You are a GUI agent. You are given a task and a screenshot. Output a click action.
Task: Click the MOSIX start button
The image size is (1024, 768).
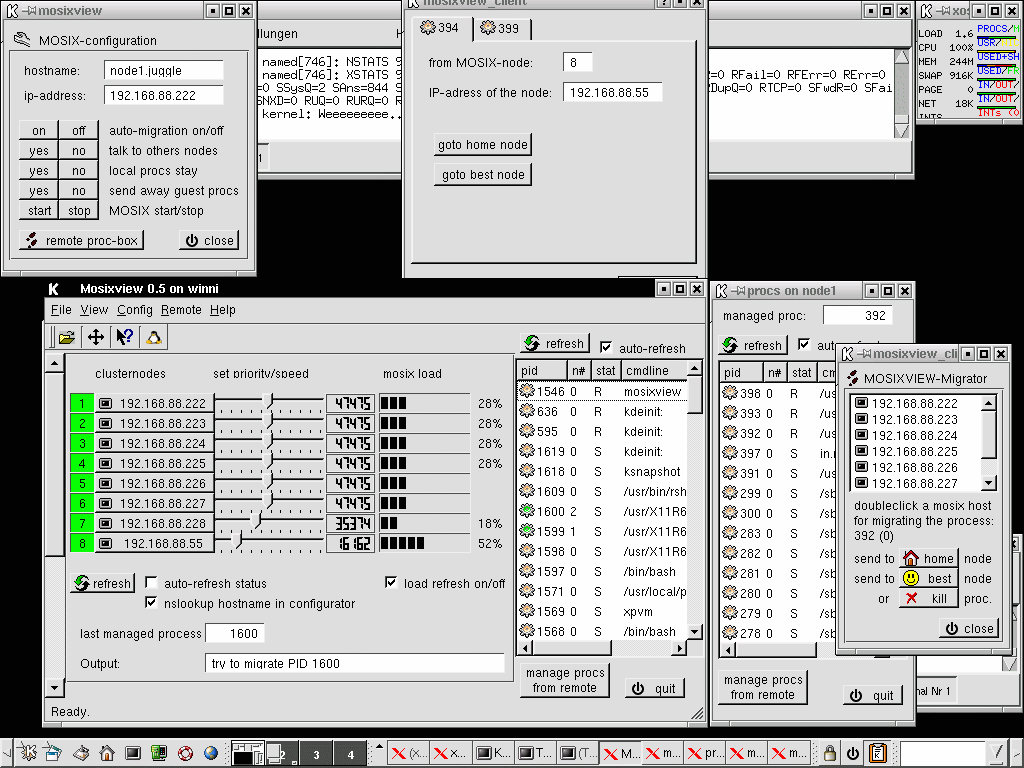[x=39, y=211]
